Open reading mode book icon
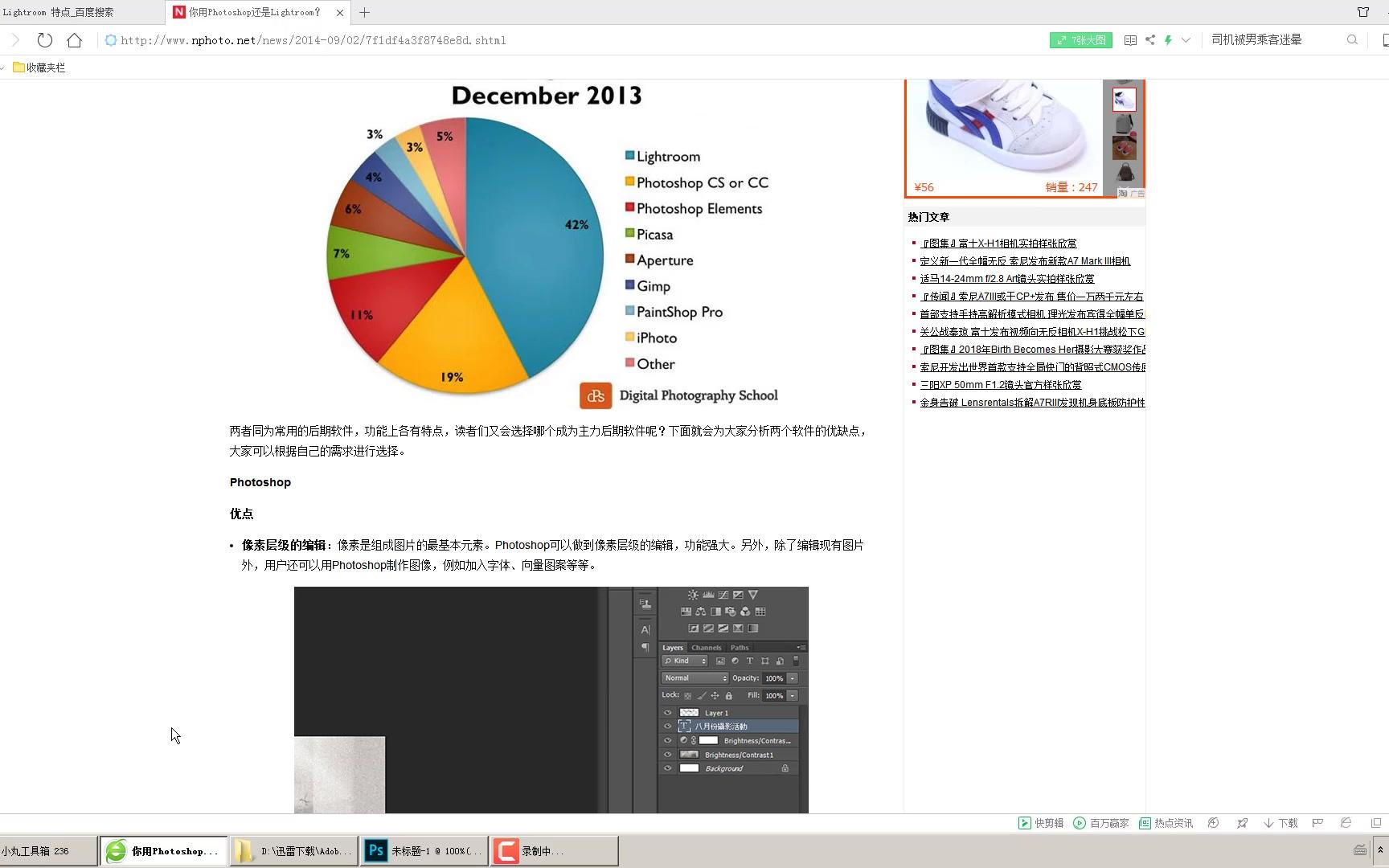Screen dimensions: 1389x868 (1130, 40)
